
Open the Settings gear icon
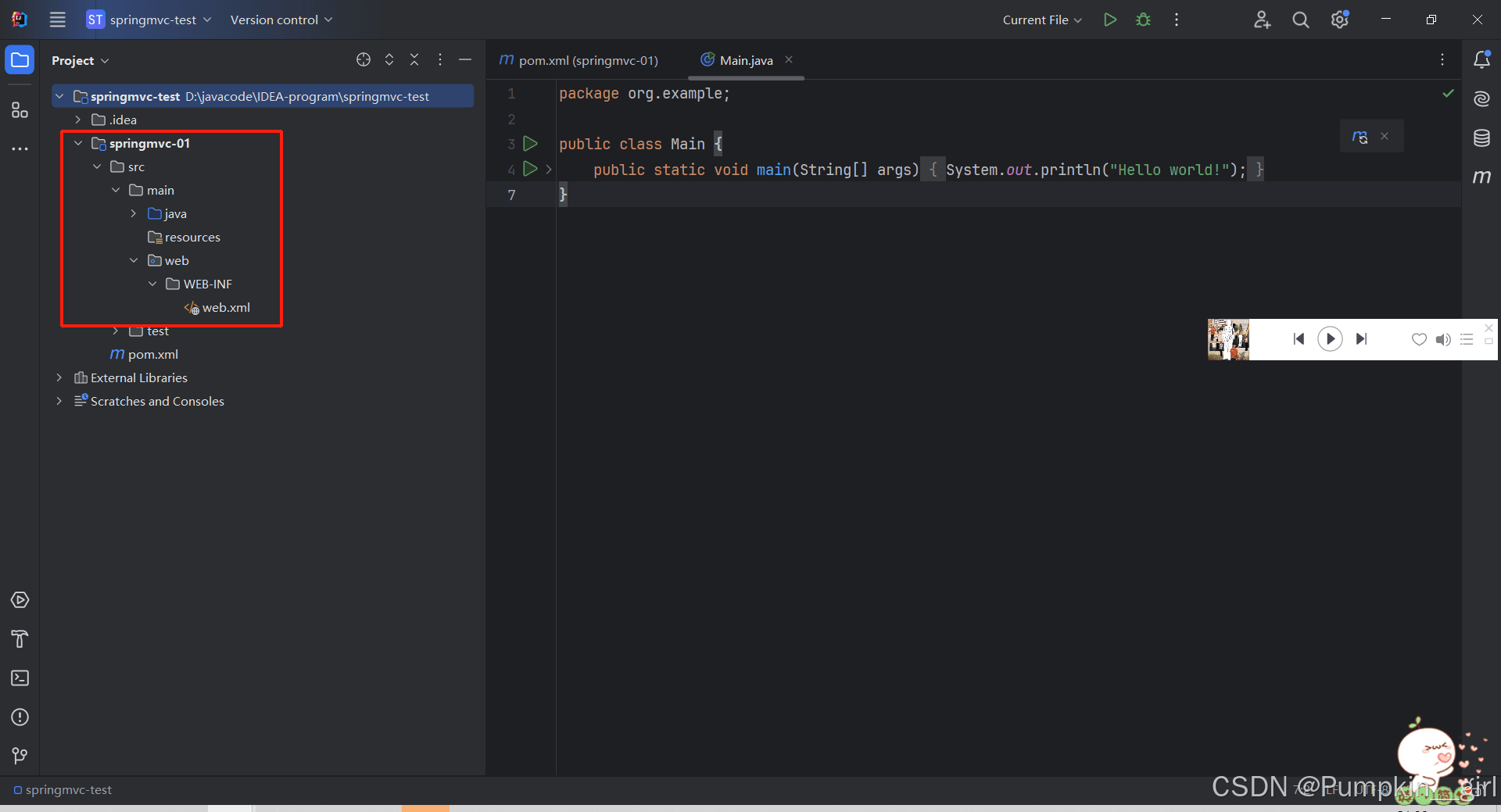[x=1339, y=20]
